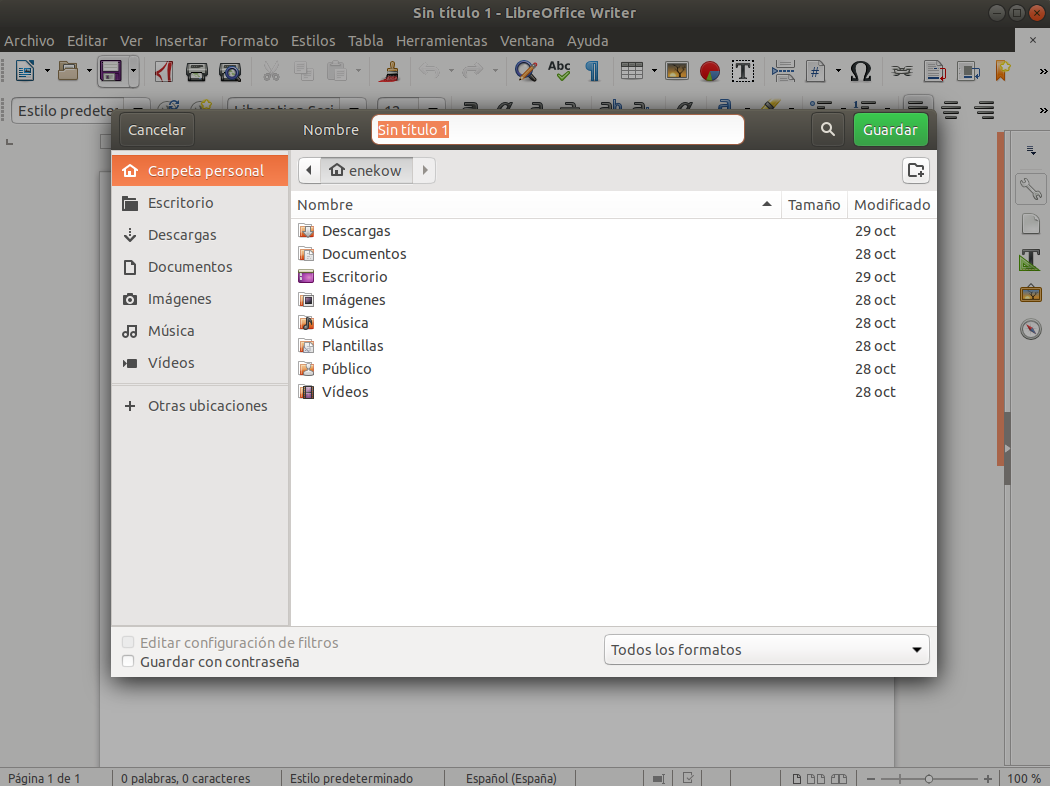
Task: Click the zoom slider in status bar
Action: (x=928, y=778)
